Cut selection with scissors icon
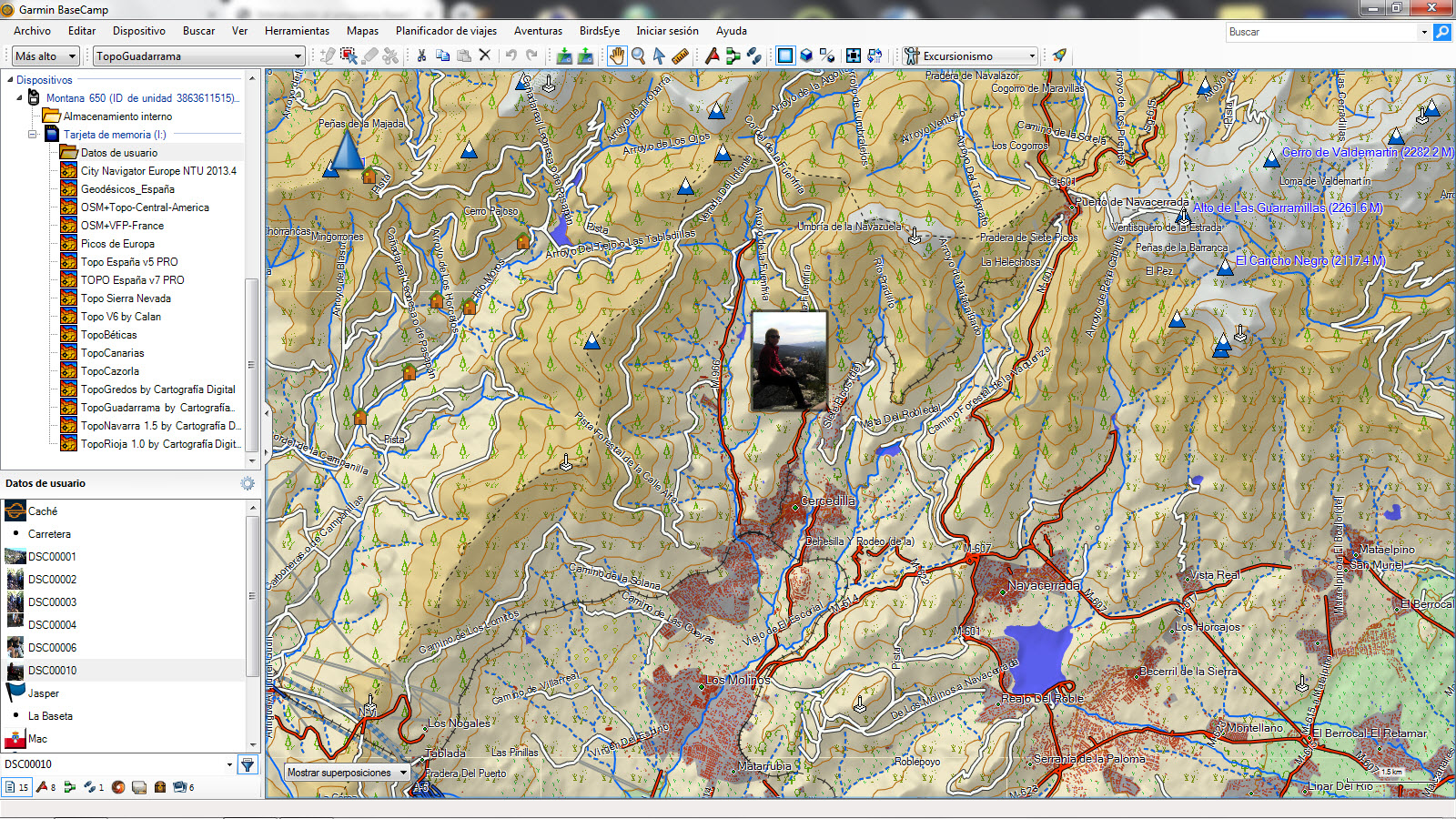Image resolution: width=1456 pixels, height=819 pixels. [421, 56]
